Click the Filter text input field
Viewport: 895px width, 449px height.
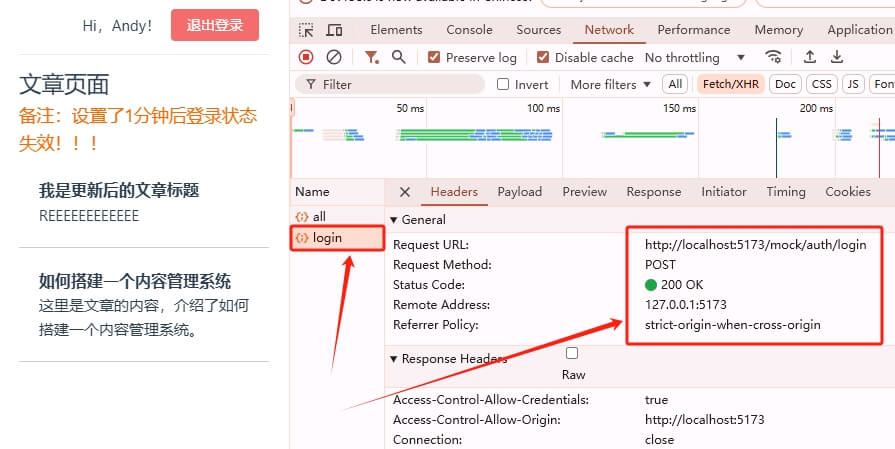click(400, 85)
